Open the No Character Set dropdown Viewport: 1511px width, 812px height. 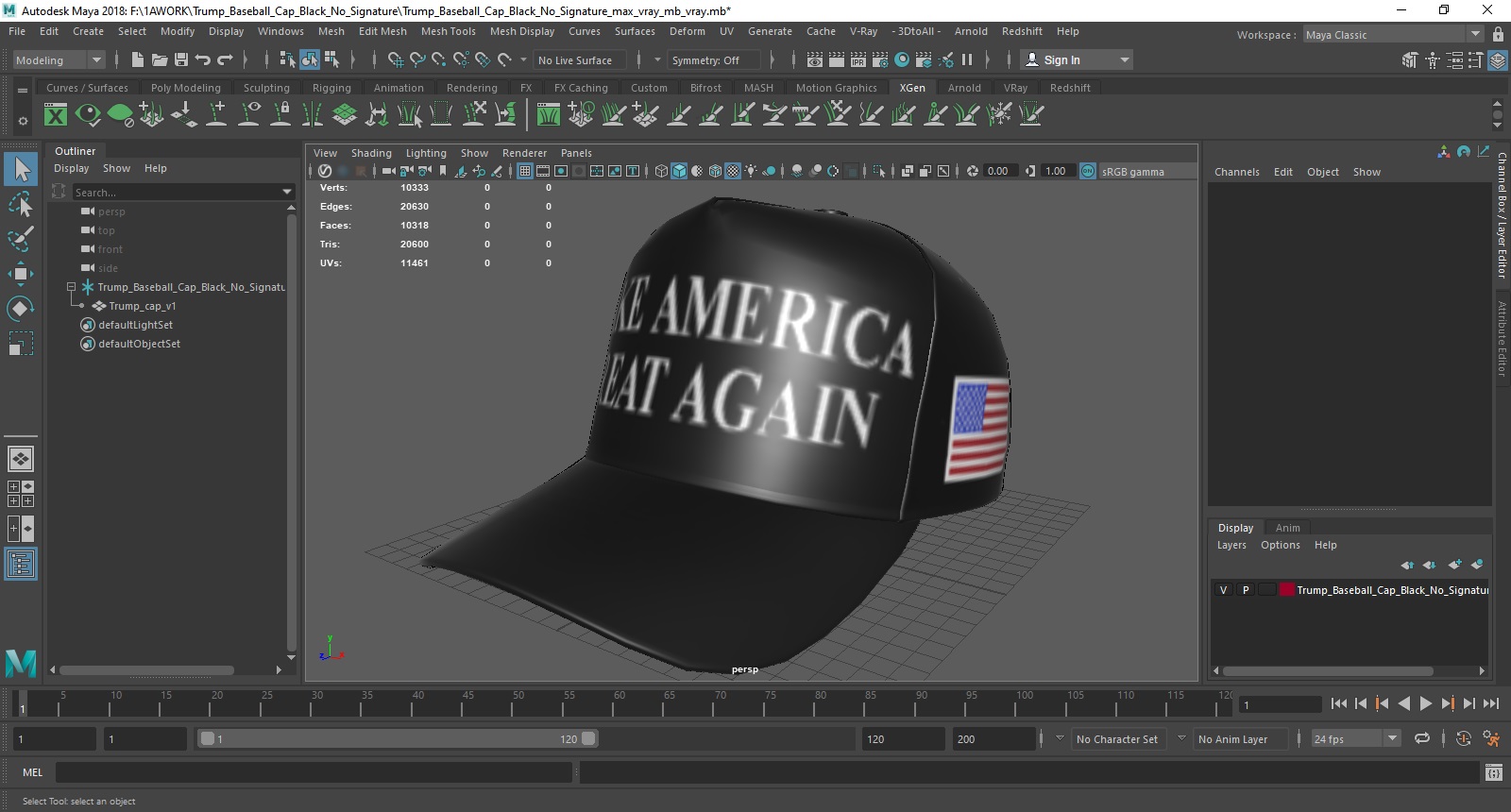coord(1119,738)
